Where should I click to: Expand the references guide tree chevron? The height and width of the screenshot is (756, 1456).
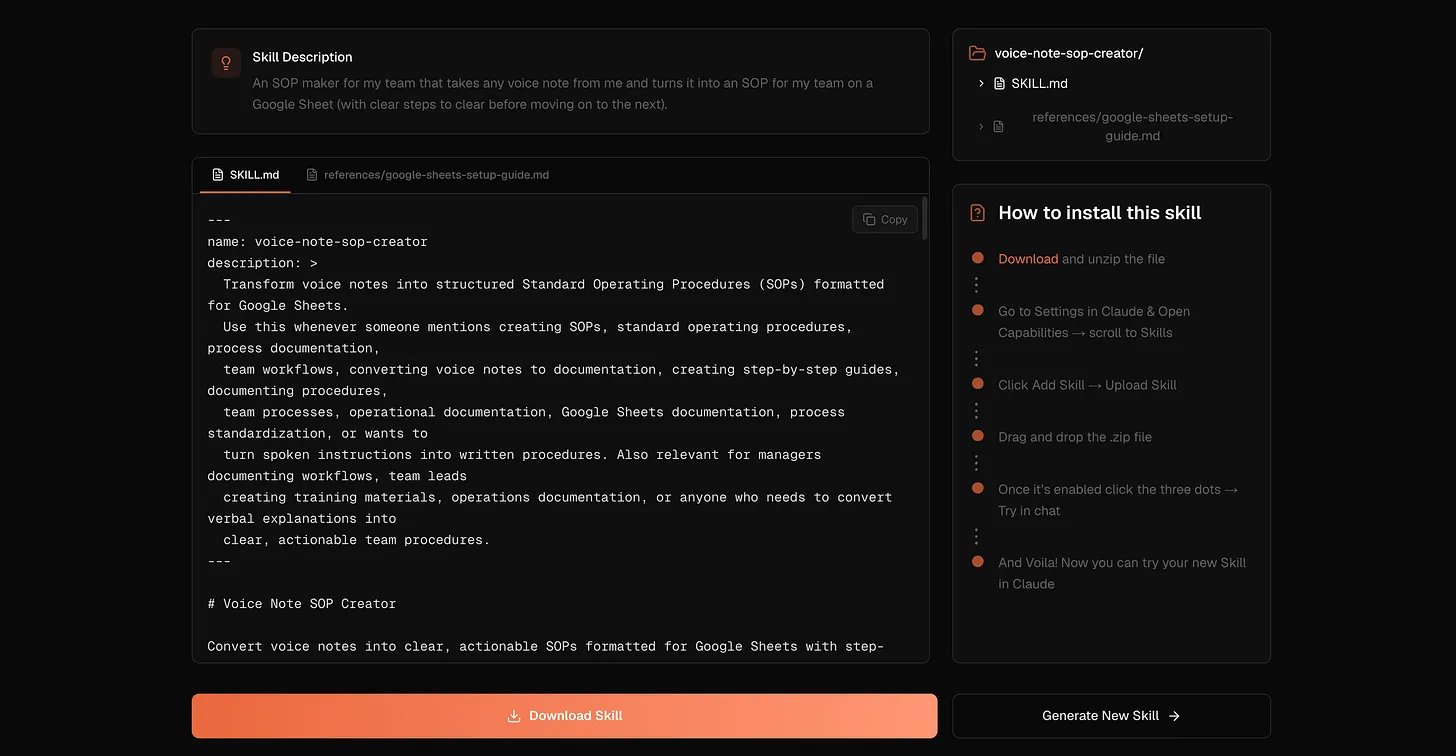982,127
